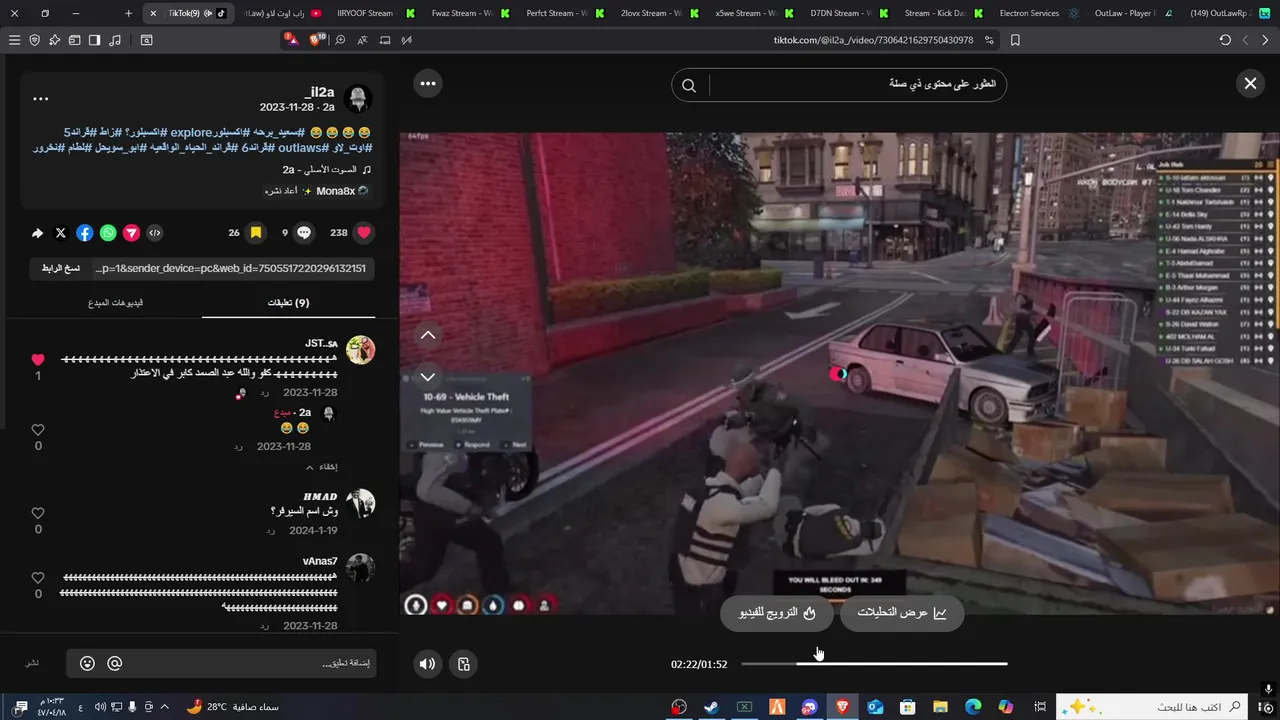
Task: Open the post options three-dot menu
Action: point(41,99)
